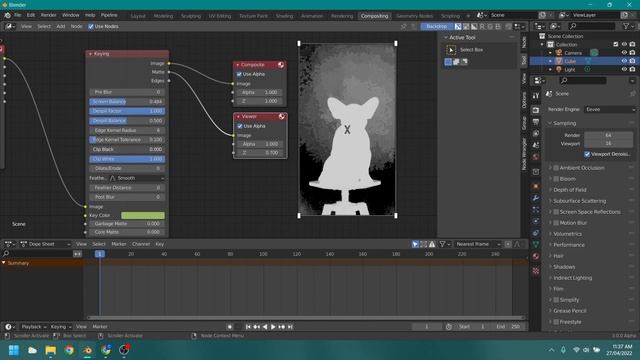
Task: Play the animation in reverse
Action: (x=265, y=327)
